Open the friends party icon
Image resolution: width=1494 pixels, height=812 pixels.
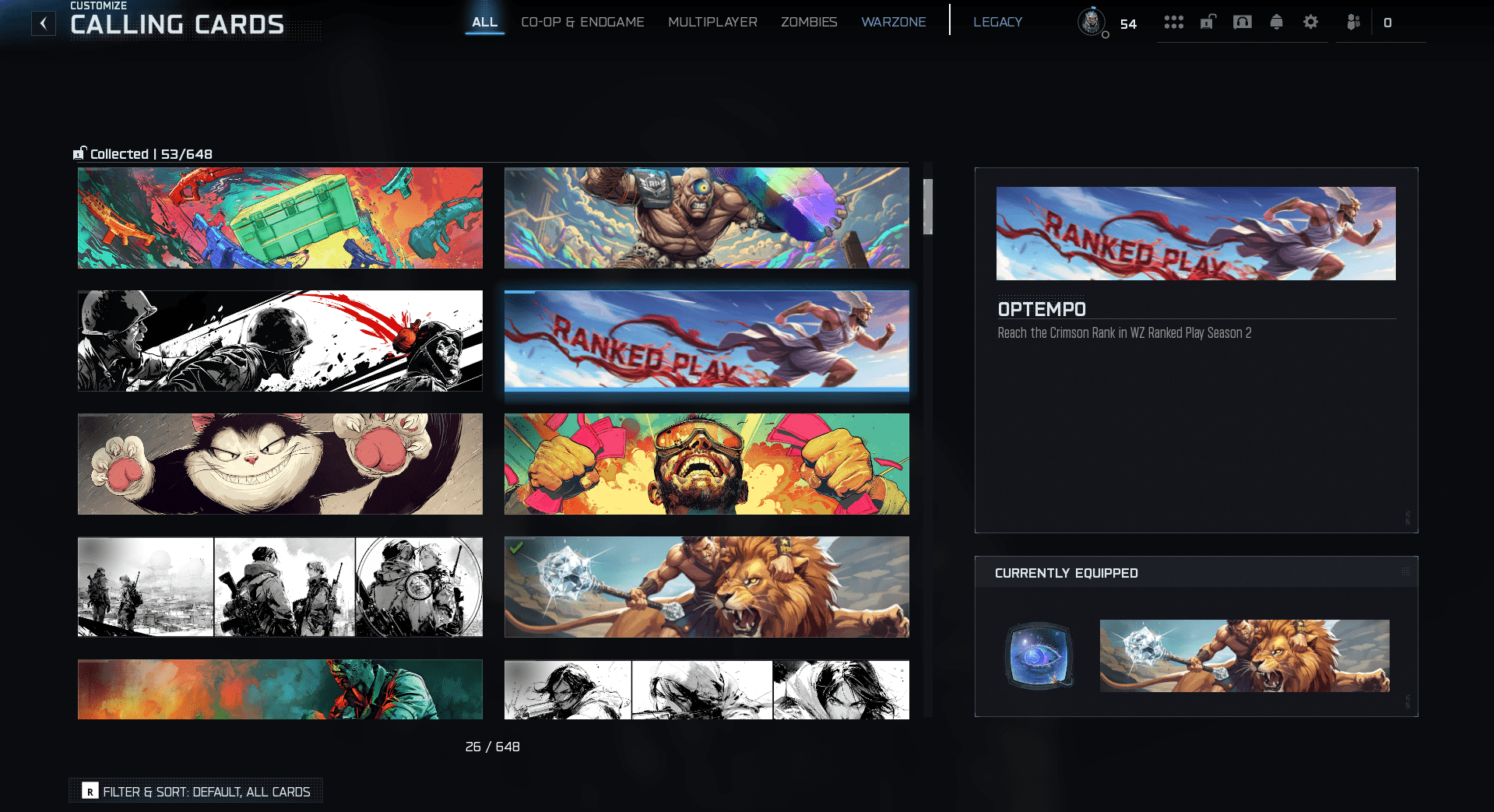pos(1354,23)
